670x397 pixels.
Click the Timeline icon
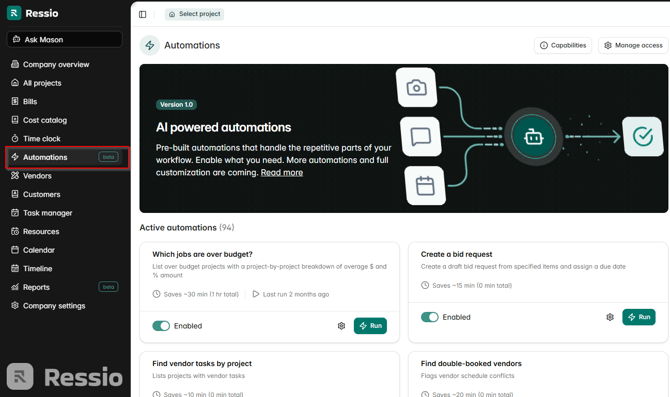(x=15, y=268)
